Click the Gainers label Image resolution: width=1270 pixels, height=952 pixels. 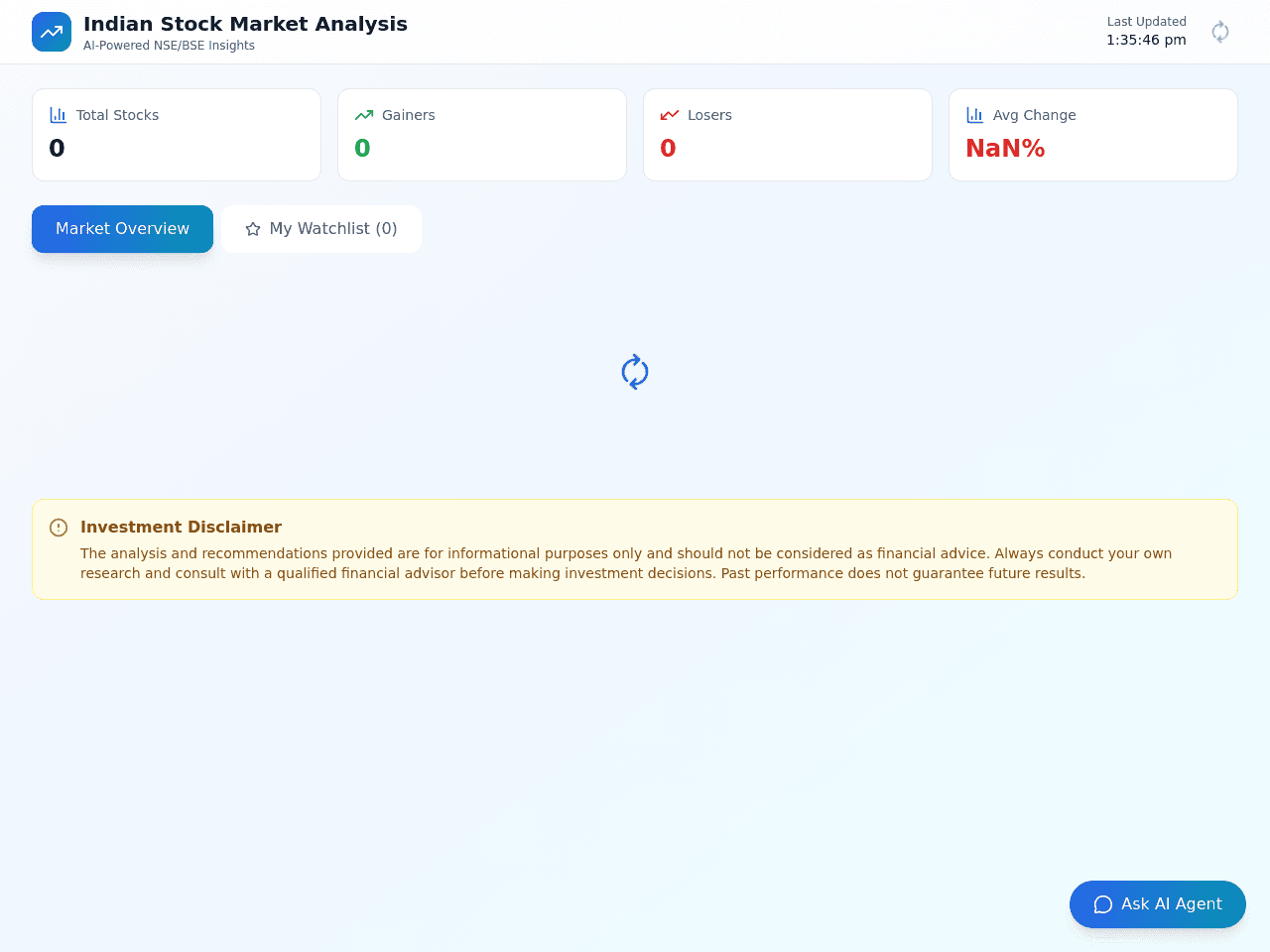pos(409,115)
